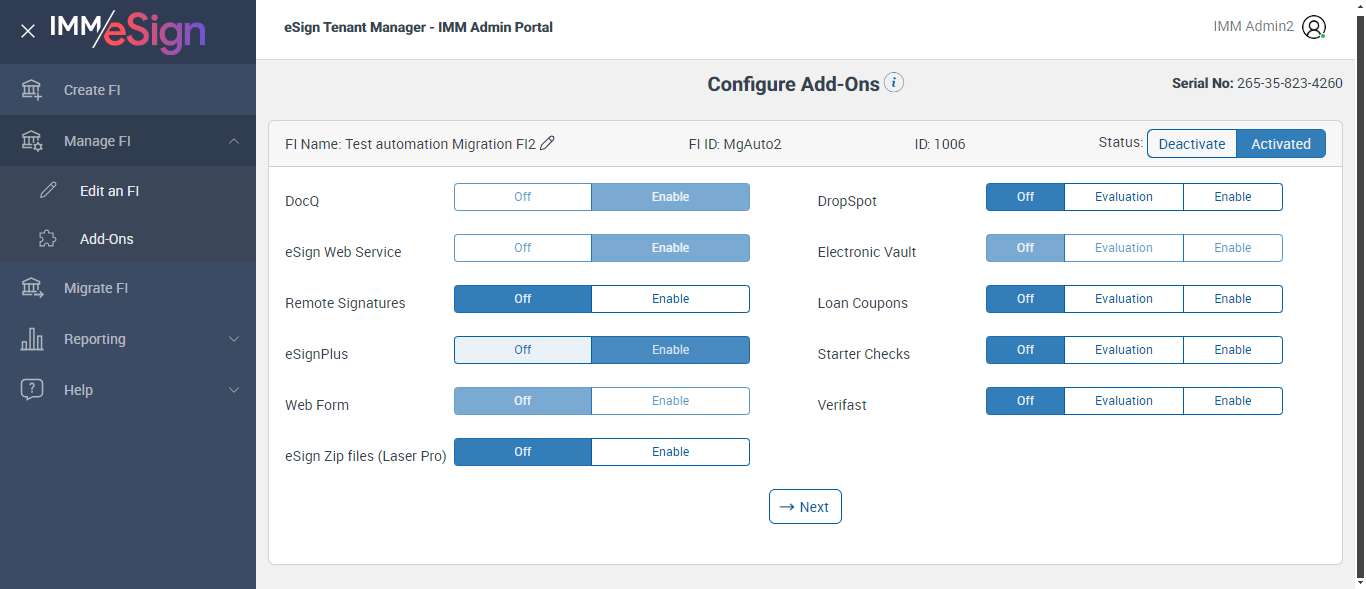The height and width of the screenshot is (589, 1366).
Task: Collapse the Manage FI menu chevron
Action: tap(234, 141)
